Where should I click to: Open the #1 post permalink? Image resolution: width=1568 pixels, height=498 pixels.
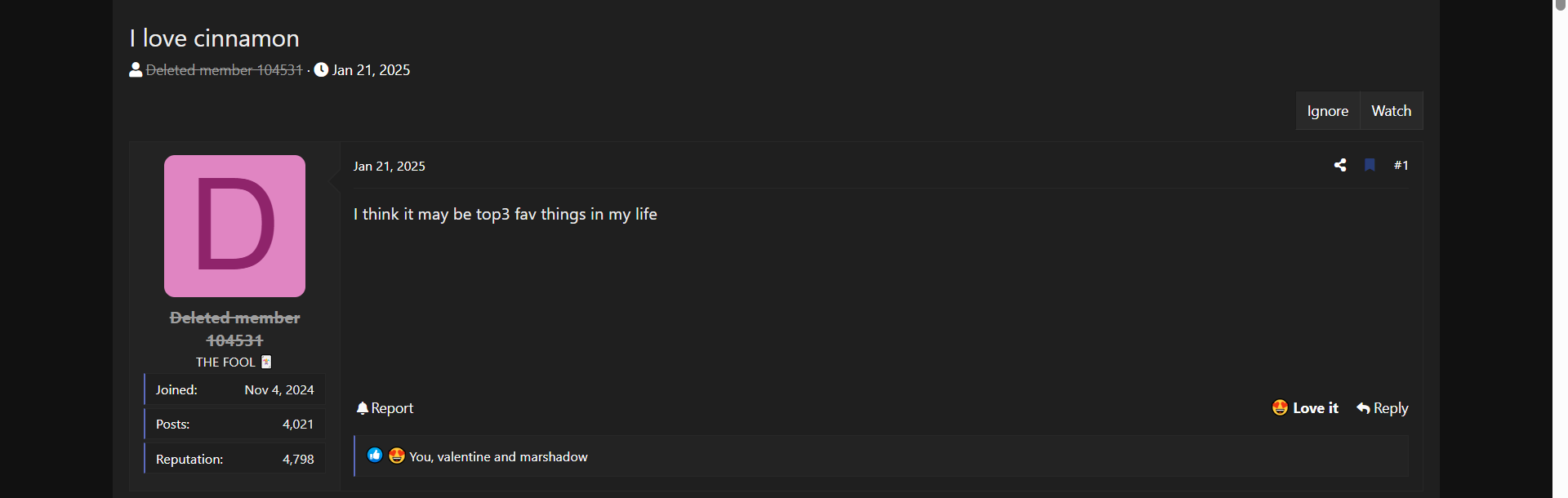[1401, 165]
